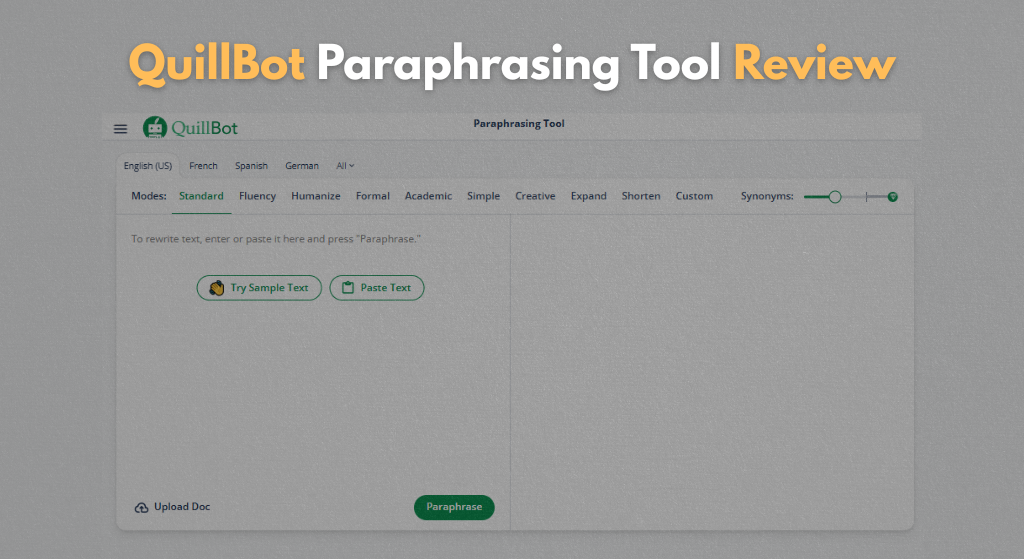1024x559 pixels.
Task: Open the Custom mode option
Action: click(694, 196)
